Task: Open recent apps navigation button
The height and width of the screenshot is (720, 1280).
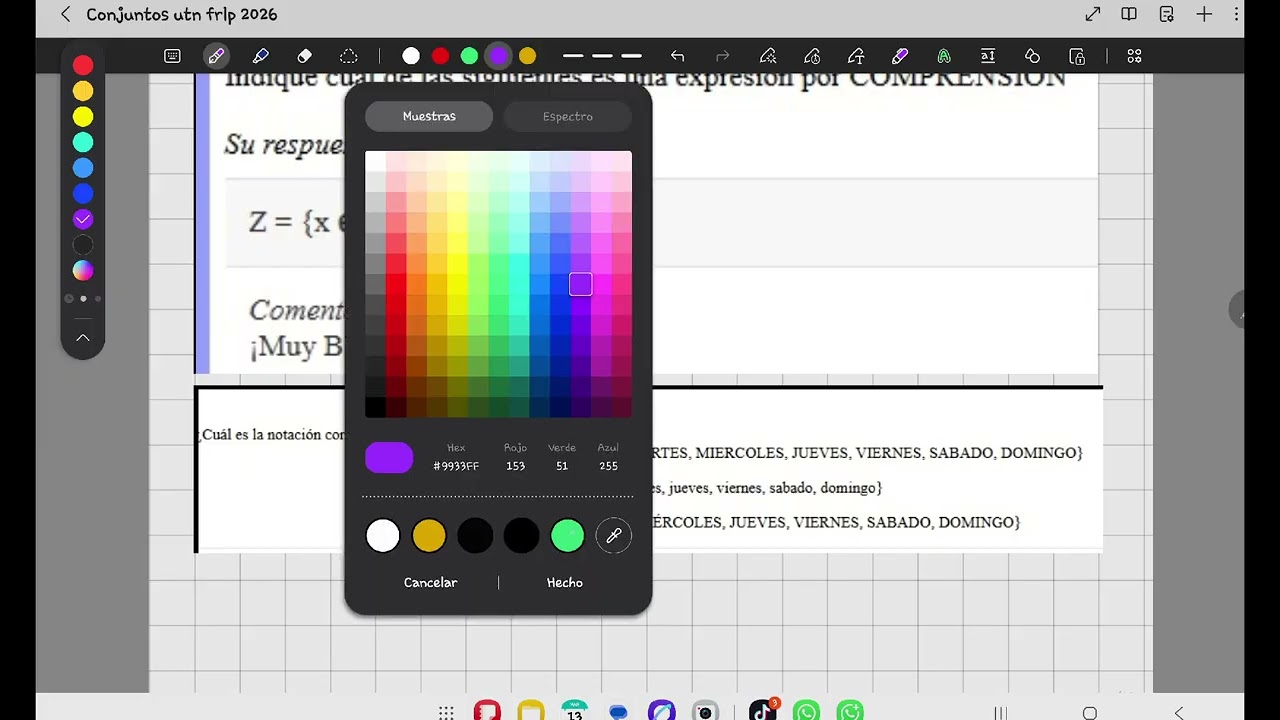Action: [1000, 712]
